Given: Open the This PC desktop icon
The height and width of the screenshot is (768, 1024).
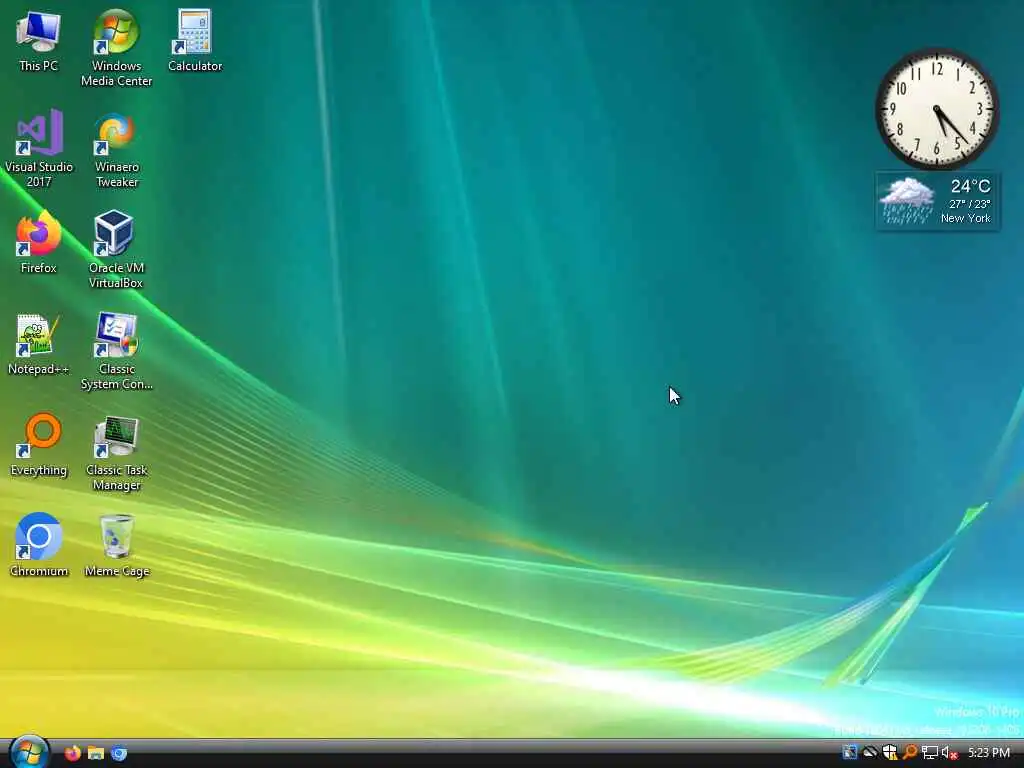Looking at the screenshot, I should pyautogui.click(x=39, y=41).
